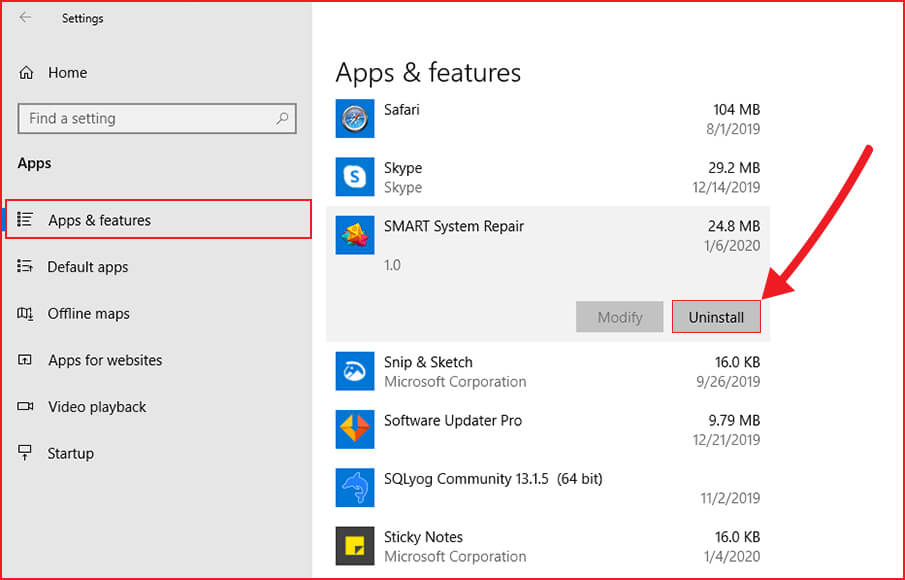The image size is (905, 580).
Task: Click the Home house icon
Action: point(26,73)
